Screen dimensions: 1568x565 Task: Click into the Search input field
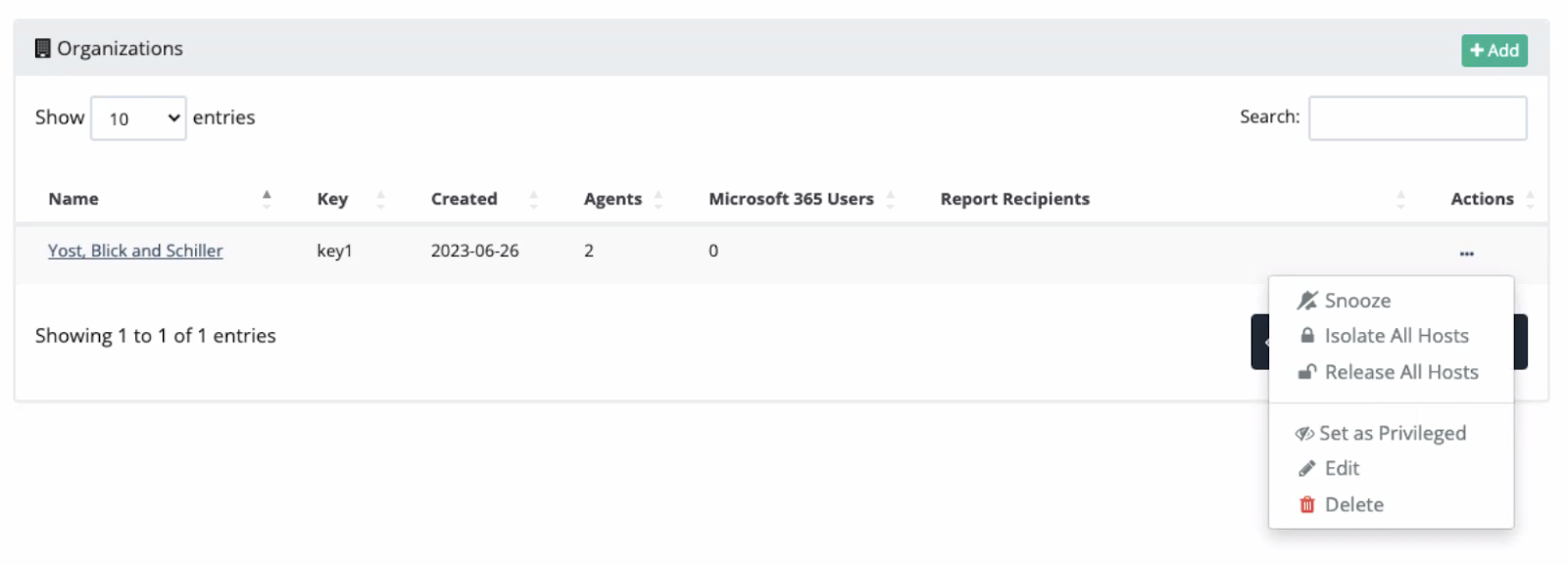(x=1417, y=118)
